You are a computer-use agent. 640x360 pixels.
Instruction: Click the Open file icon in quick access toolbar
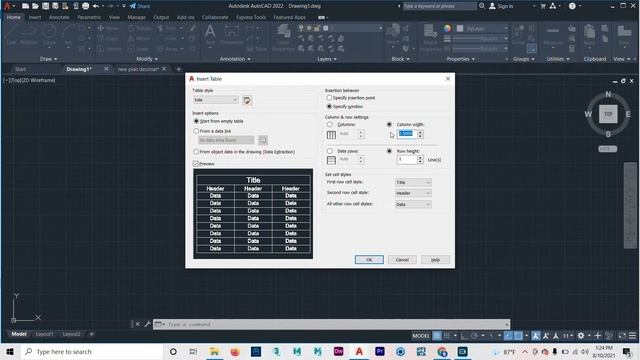(x=35, y=6)
